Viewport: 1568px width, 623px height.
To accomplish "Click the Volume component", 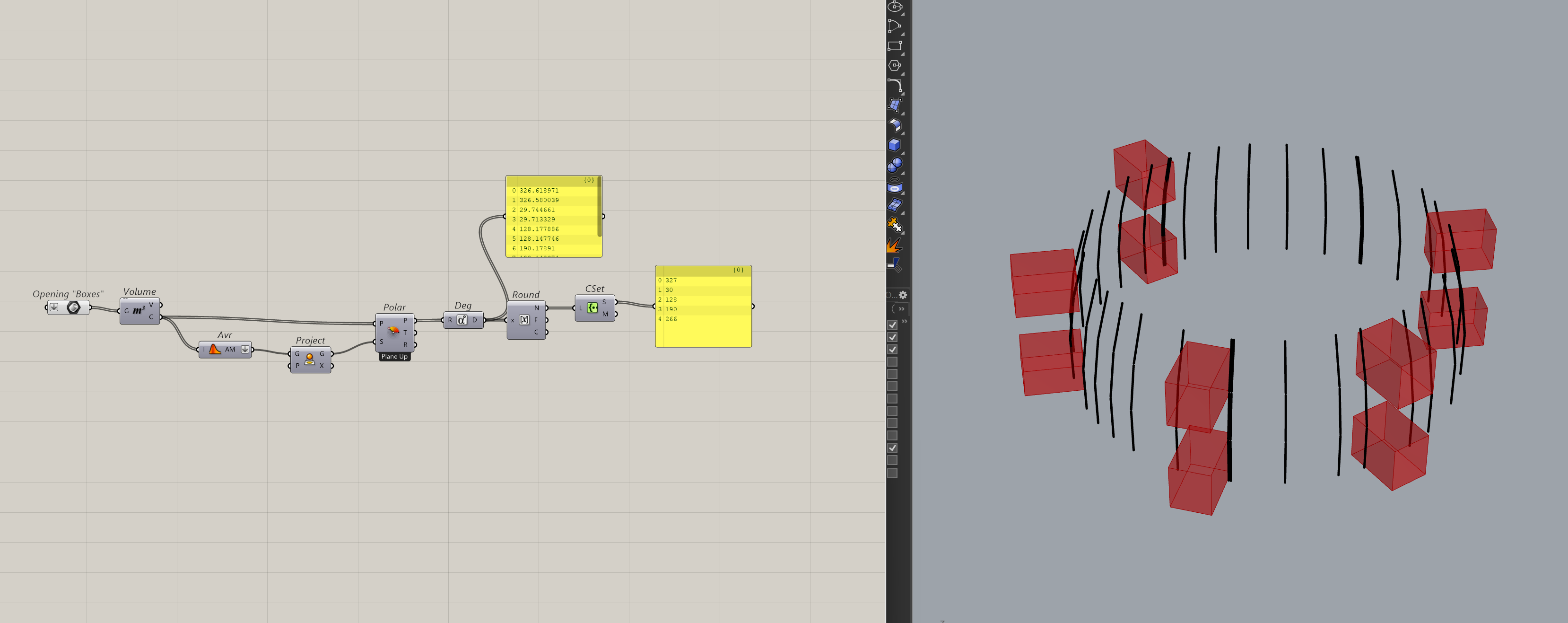I will (139, 311).
